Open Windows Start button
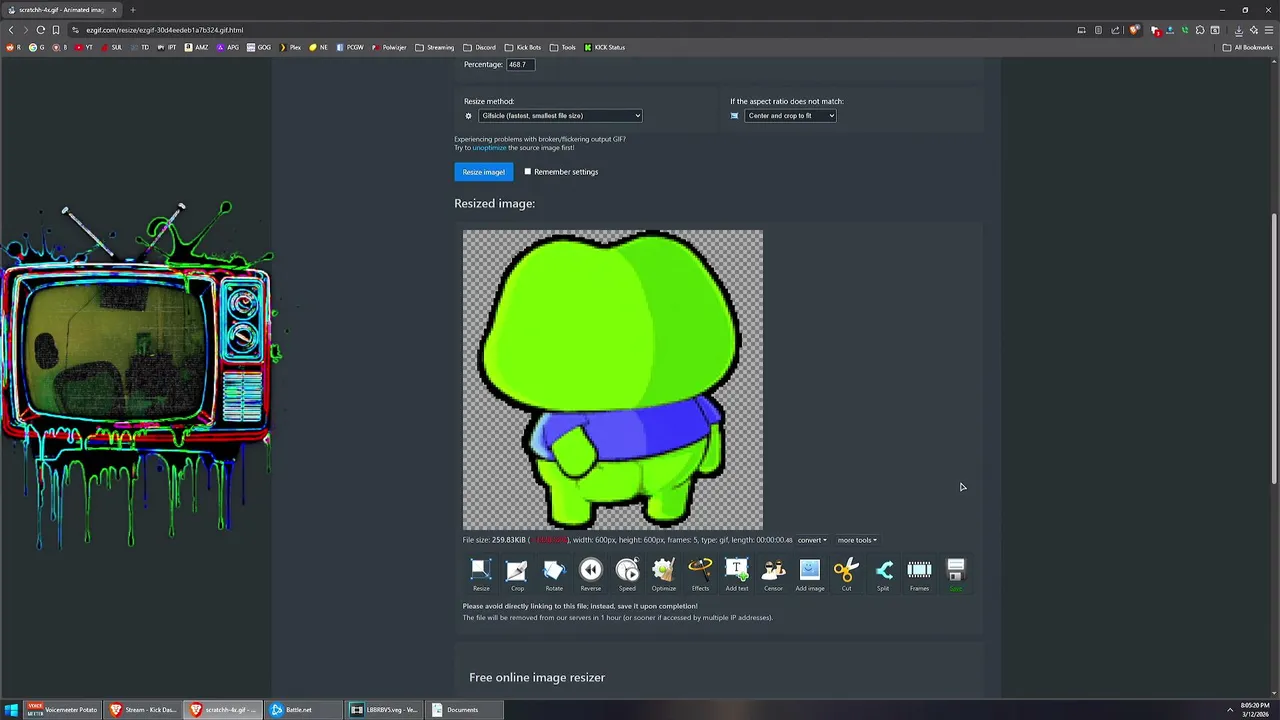The width and height of the screenshot is (1280, 720). 11,710
